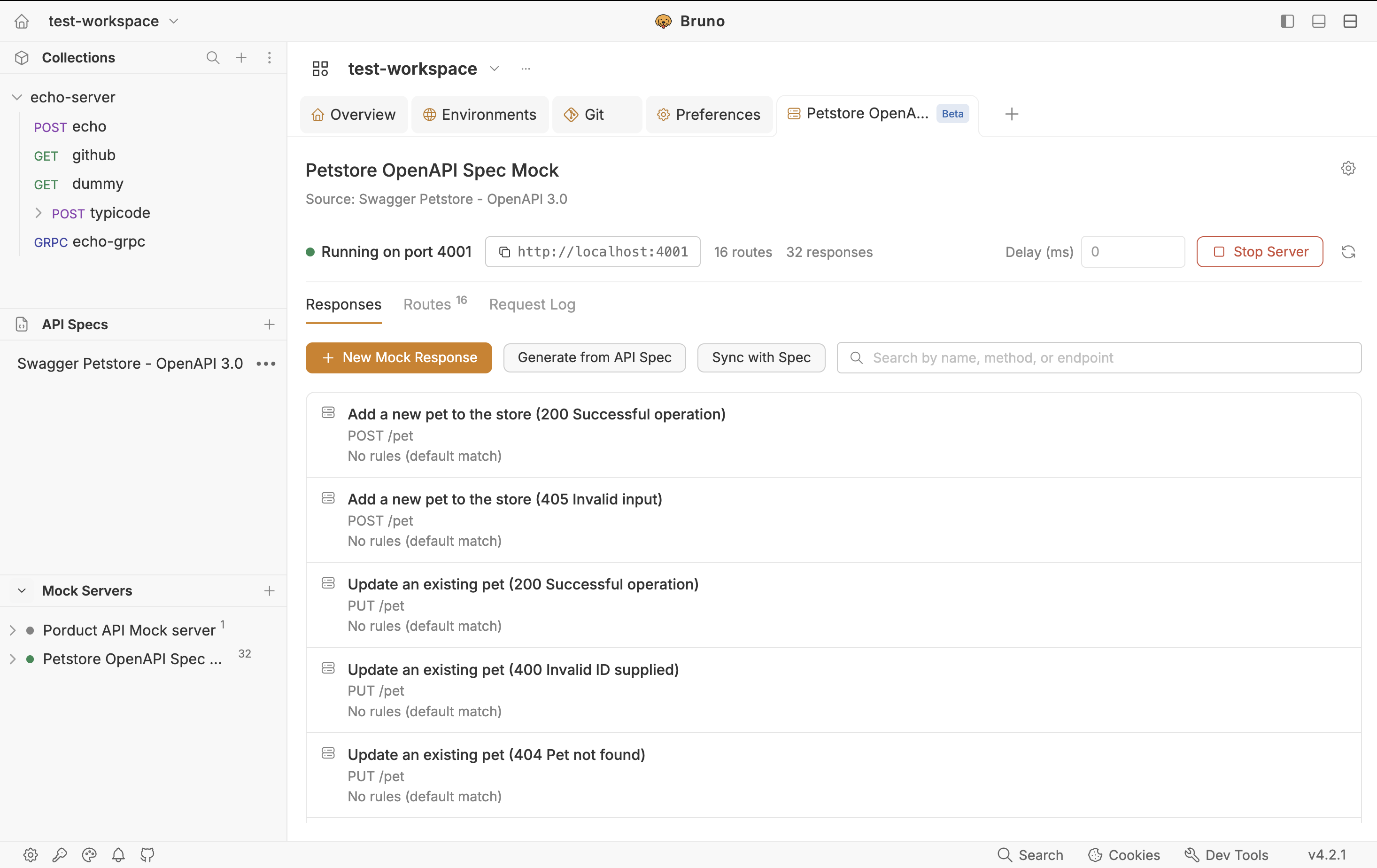Open theme palette icon in status bar
This screenshot has height=868, width=1377.
tap(89, 855)
